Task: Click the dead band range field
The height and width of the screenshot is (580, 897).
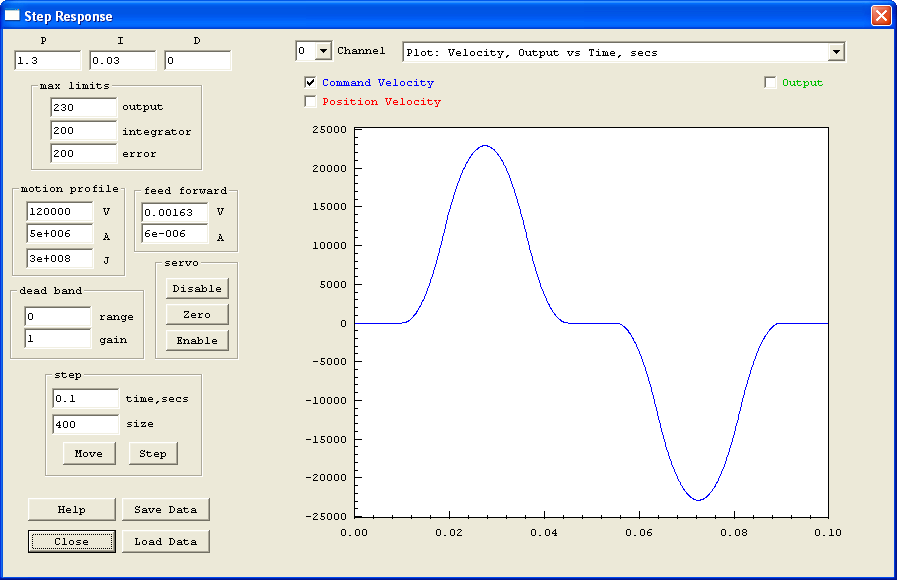Action: click(57, 316)
